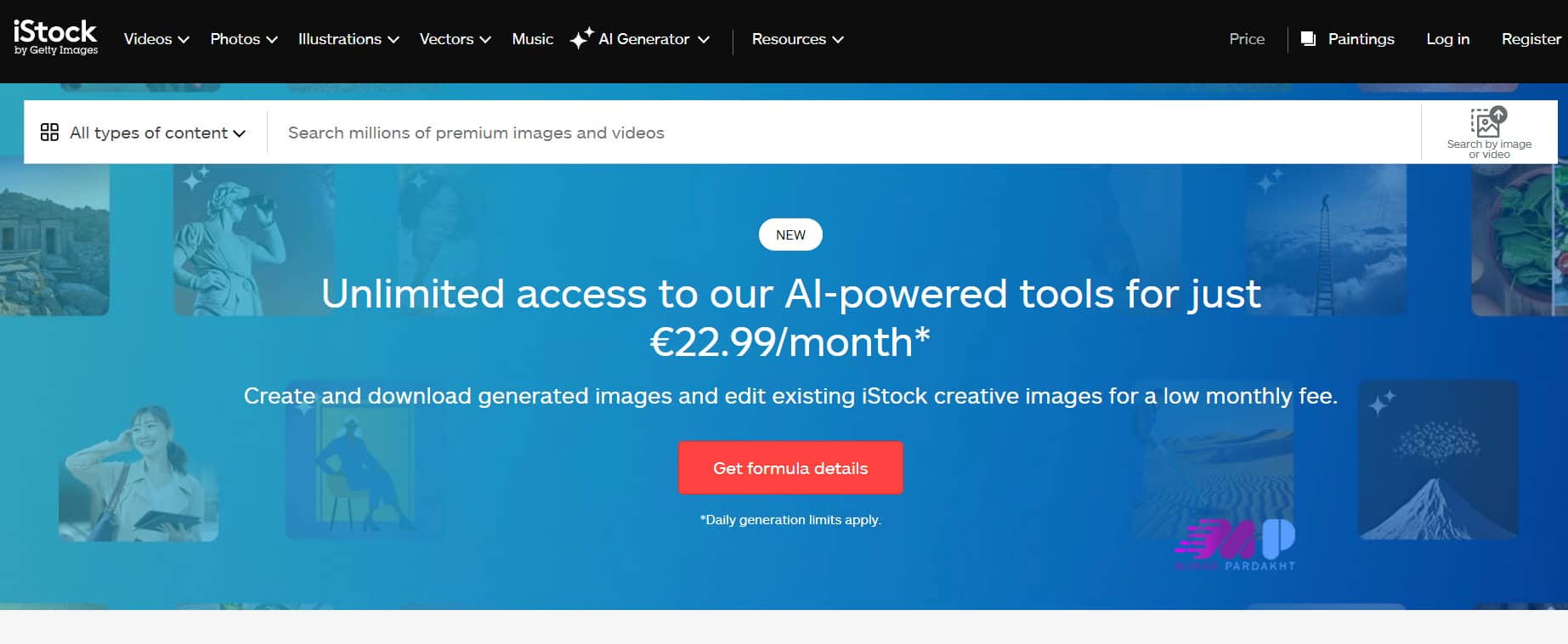The width and height of the screenshot is (1568, 644).
Task: Open the All types of content selector
Action: click(144, 133)
